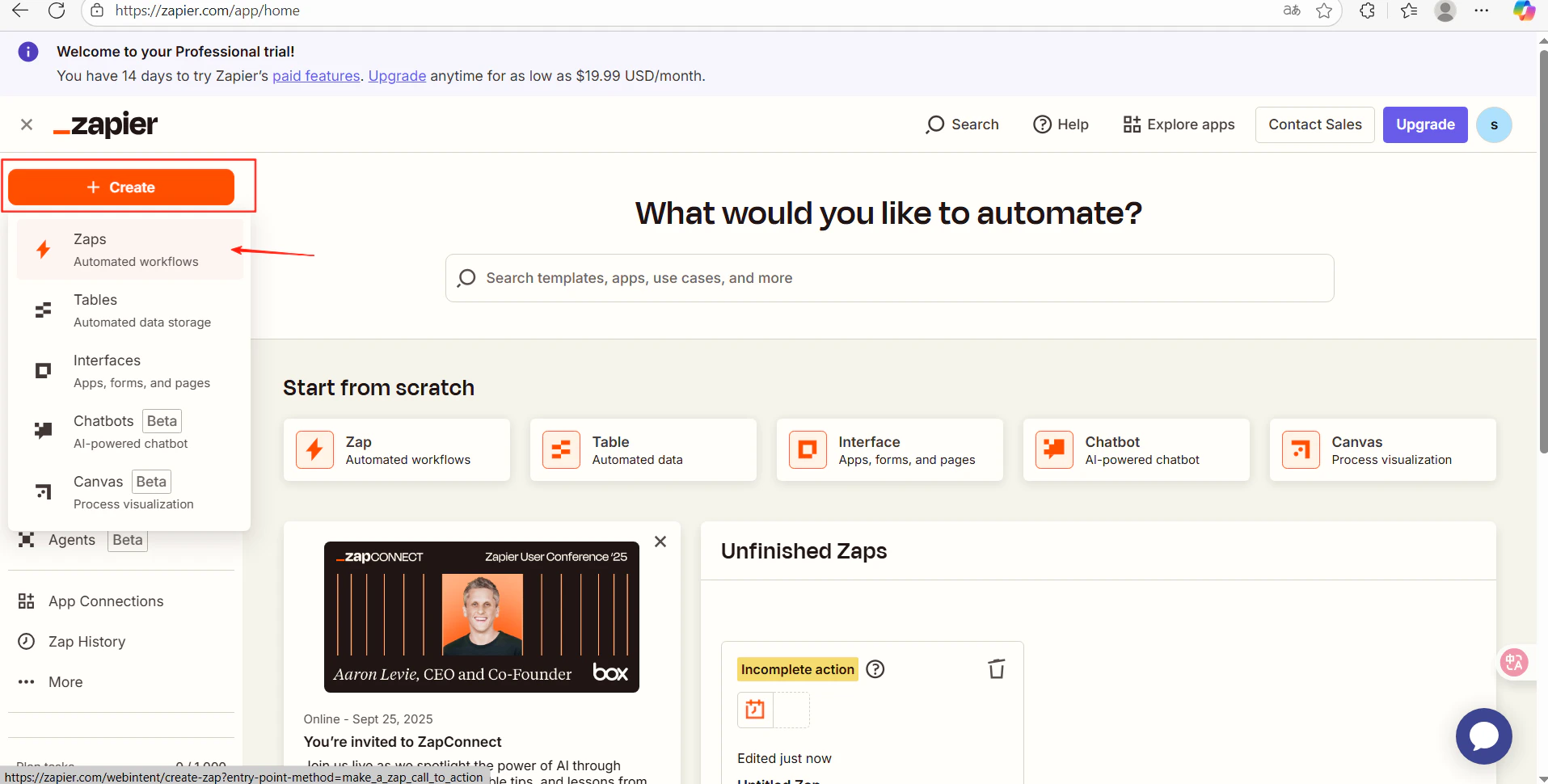Click the App Connections icon
Screen dimensions: 1548x784
click(x=26, y=601)
